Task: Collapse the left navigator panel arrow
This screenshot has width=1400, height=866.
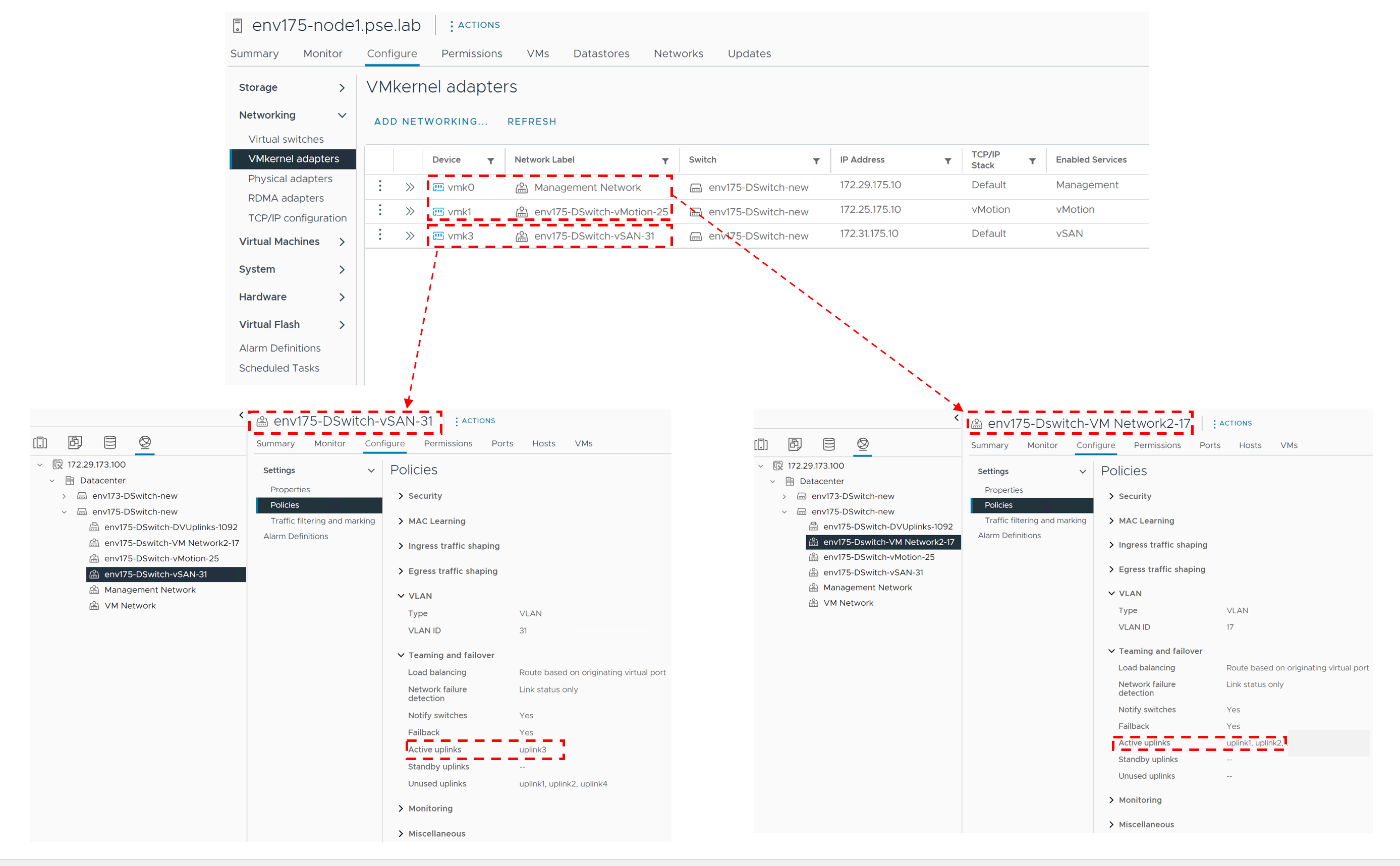Action: click(x=241, y=415)
